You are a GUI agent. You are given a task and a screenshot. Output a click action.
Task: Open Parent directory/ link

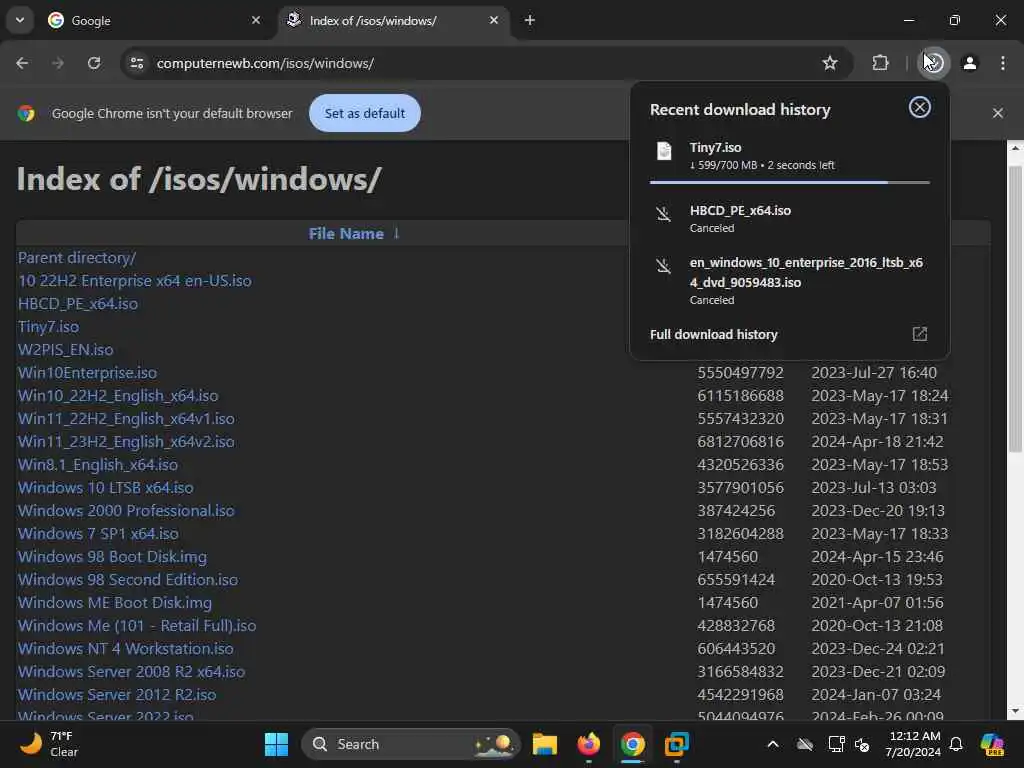pos(76,258)
